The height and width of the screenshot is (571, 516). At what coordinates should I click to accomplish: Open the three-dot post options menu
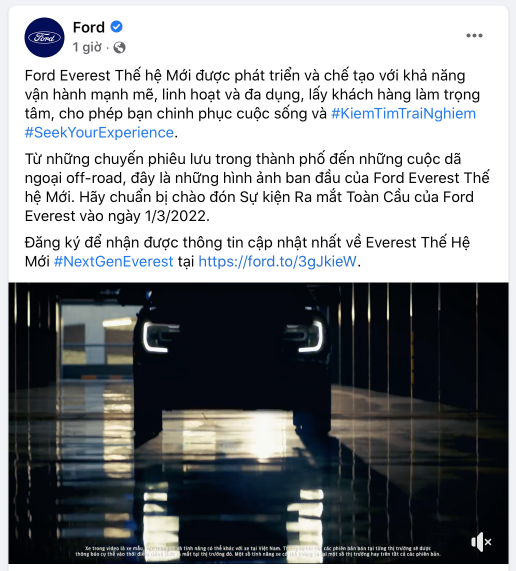pos(474,35)
